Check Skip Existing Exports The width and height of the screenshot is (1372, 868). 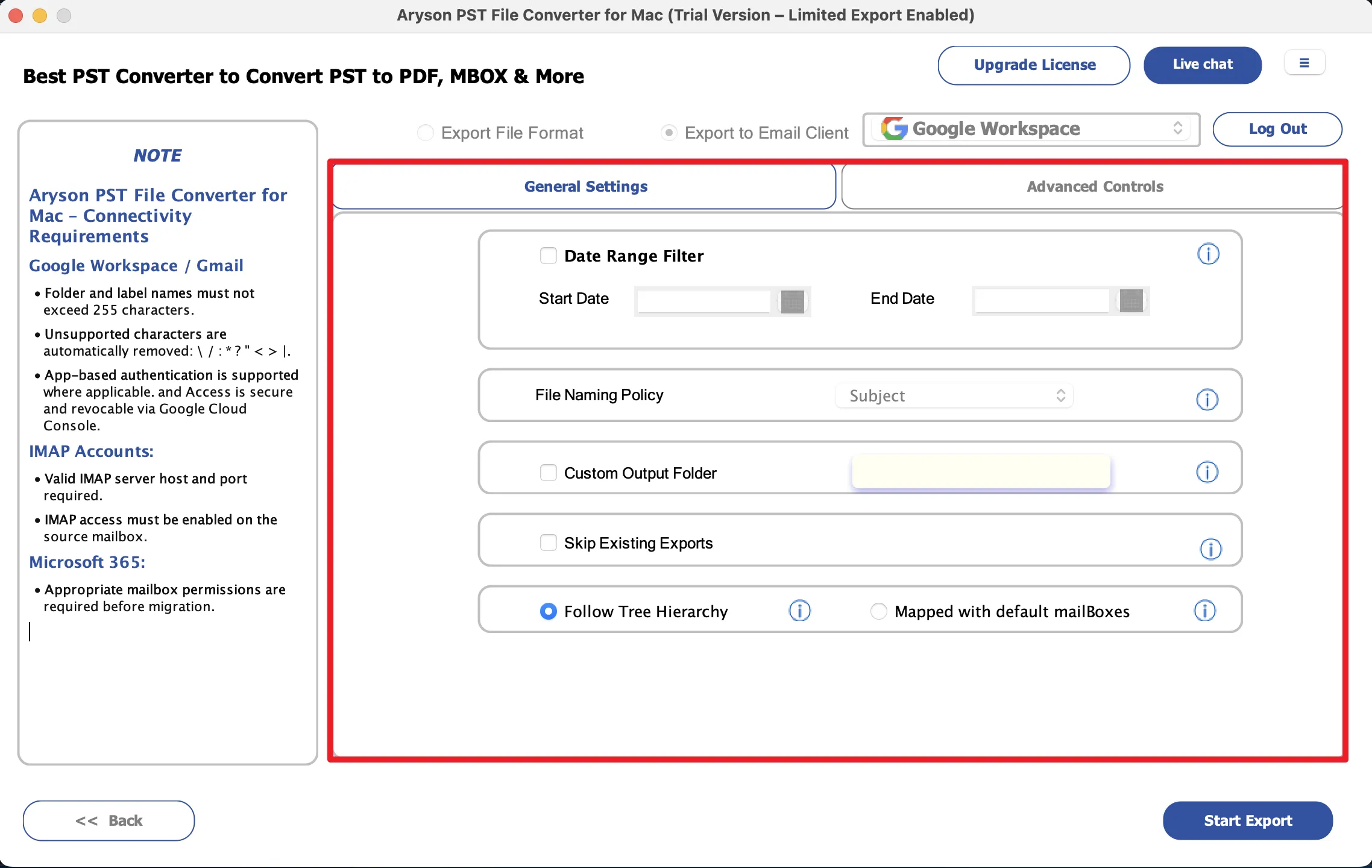[548, 542]
